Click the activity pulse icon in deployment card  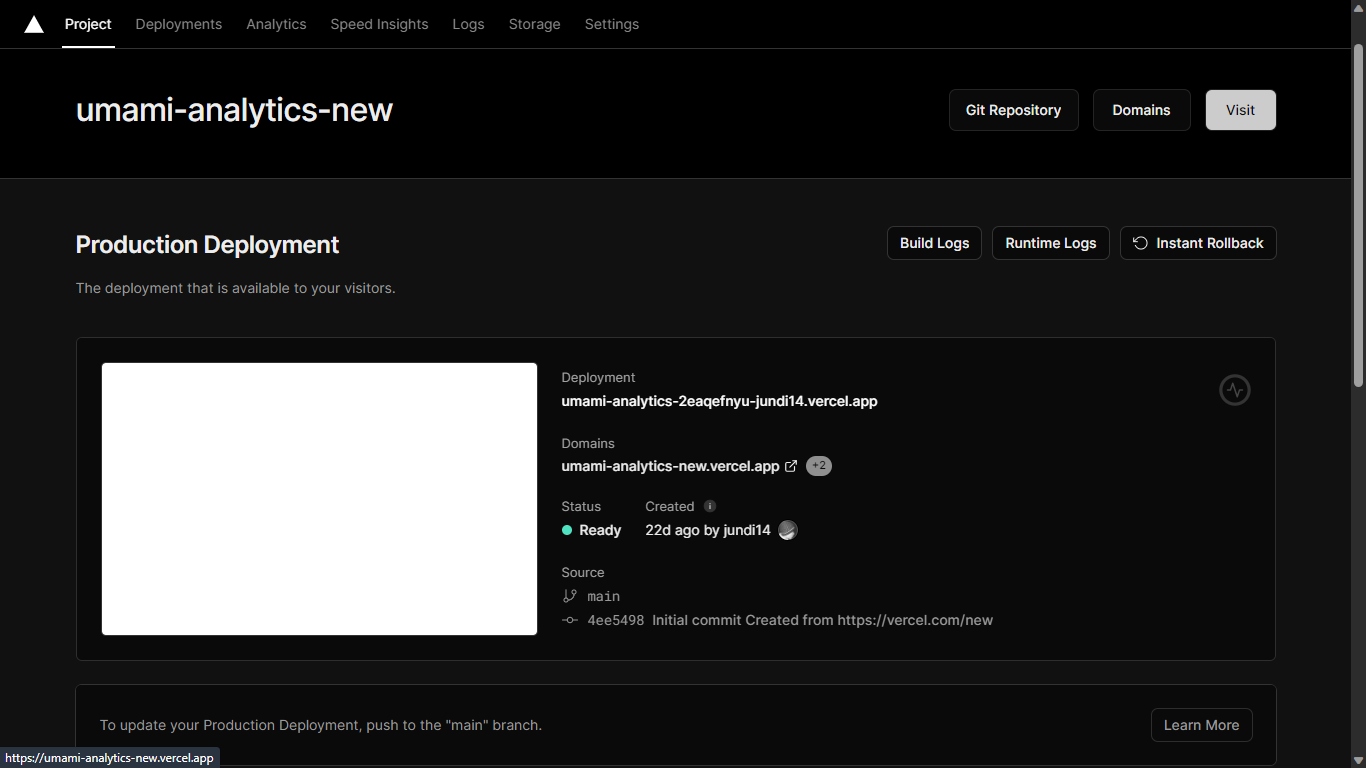pyautogui.click(x=1235, y=390)
